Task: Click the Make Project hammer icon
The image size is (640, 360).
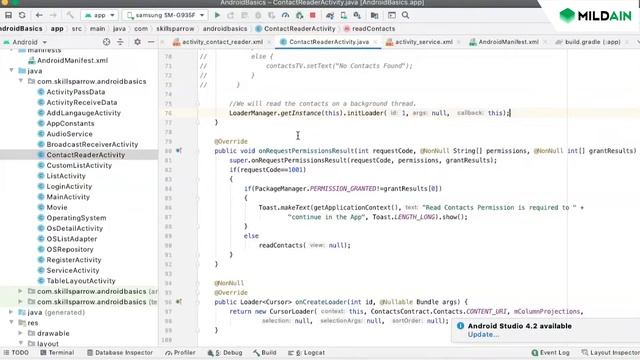Action: pyautogui.click(x=70, y=15)
